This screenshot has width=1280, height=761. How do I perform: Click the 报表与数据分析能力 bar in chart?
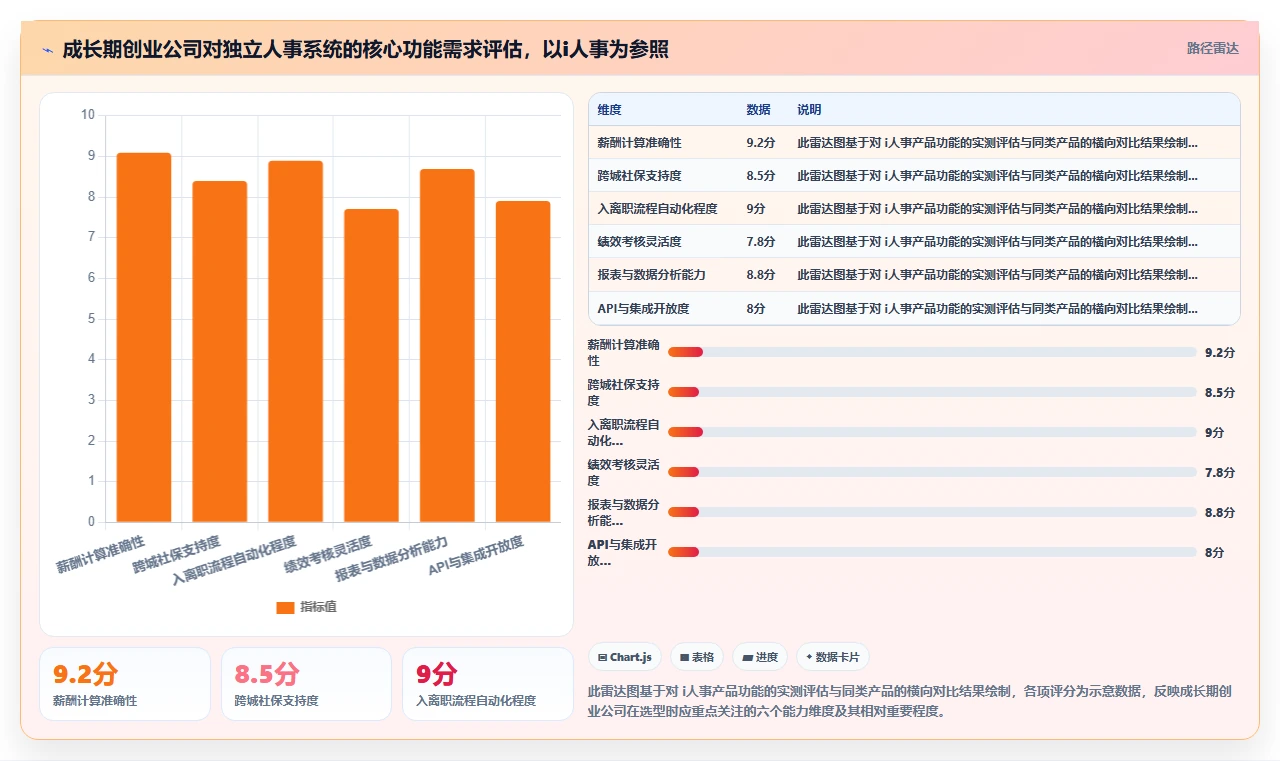pyautogui.click(x=447, y=345)
